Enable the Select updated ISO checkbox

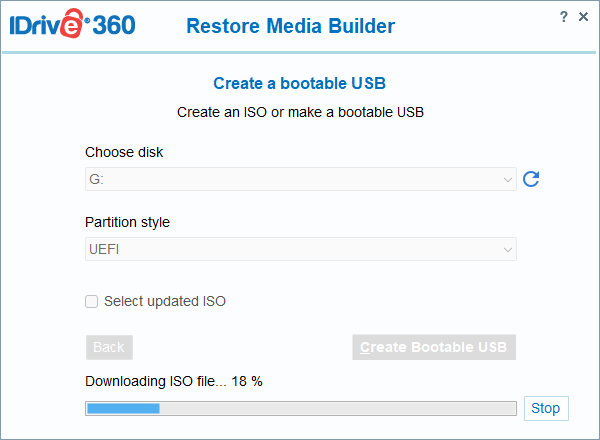pos(92,301)
